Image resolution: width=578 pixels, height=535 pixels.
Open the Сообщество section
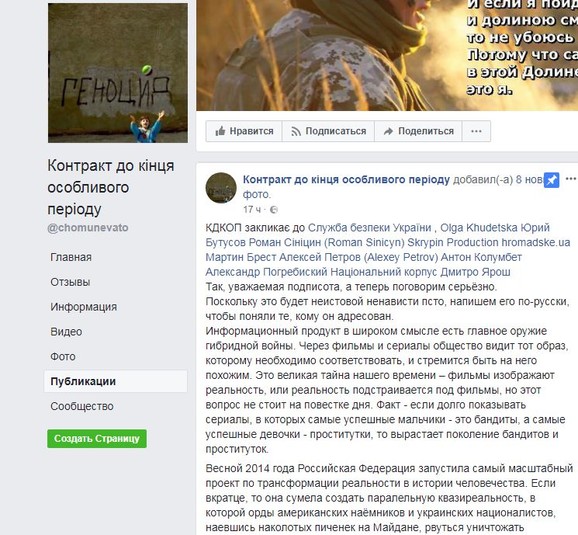tap(82, 406)
